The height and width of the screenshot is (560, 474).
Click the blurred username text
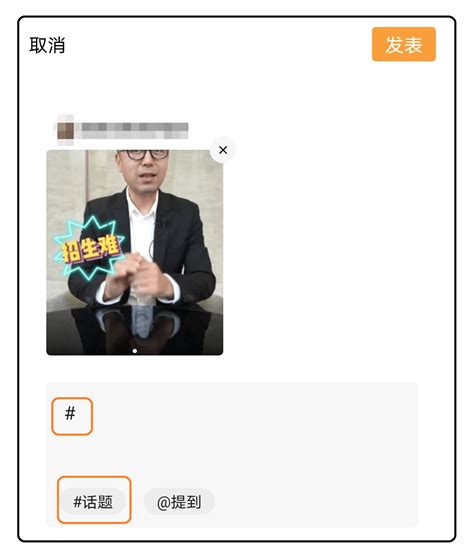click(135, 130)
